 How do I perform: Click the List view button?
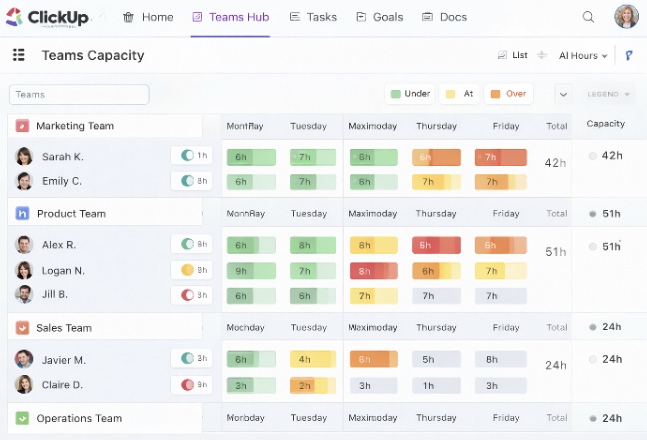(x=512, y=56)
